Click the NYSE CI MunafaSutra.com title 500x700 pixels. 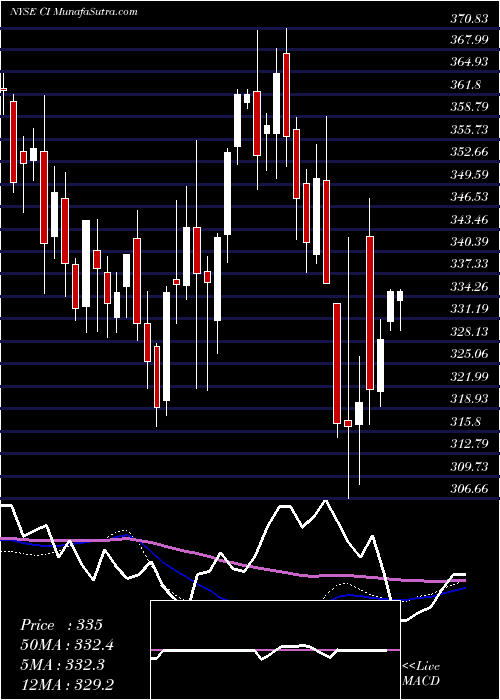tap(74, 12)
